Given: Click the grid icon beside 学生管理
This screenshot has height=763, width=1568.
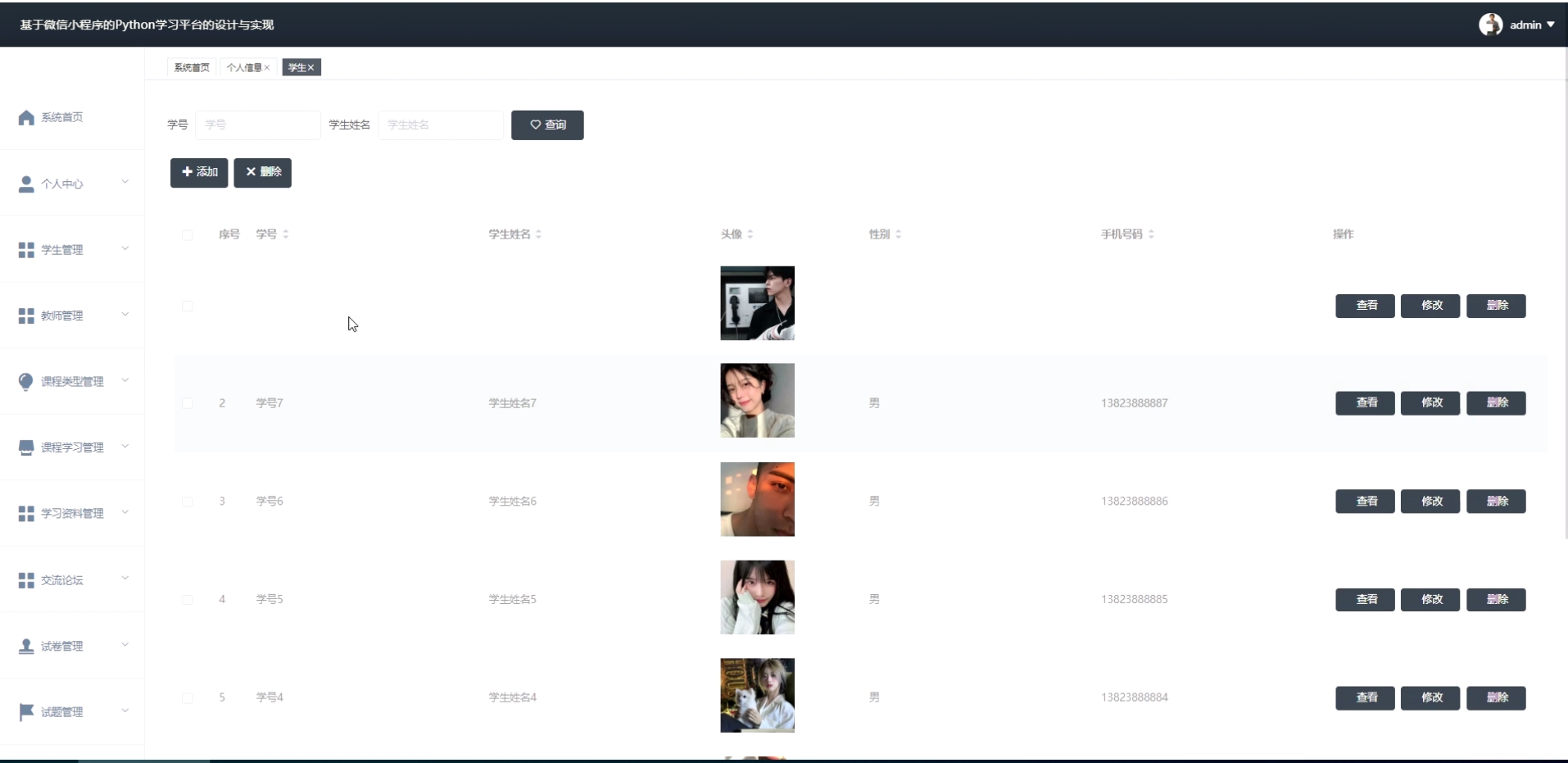Looking at the screenshot, I should (x=26, y=250).
